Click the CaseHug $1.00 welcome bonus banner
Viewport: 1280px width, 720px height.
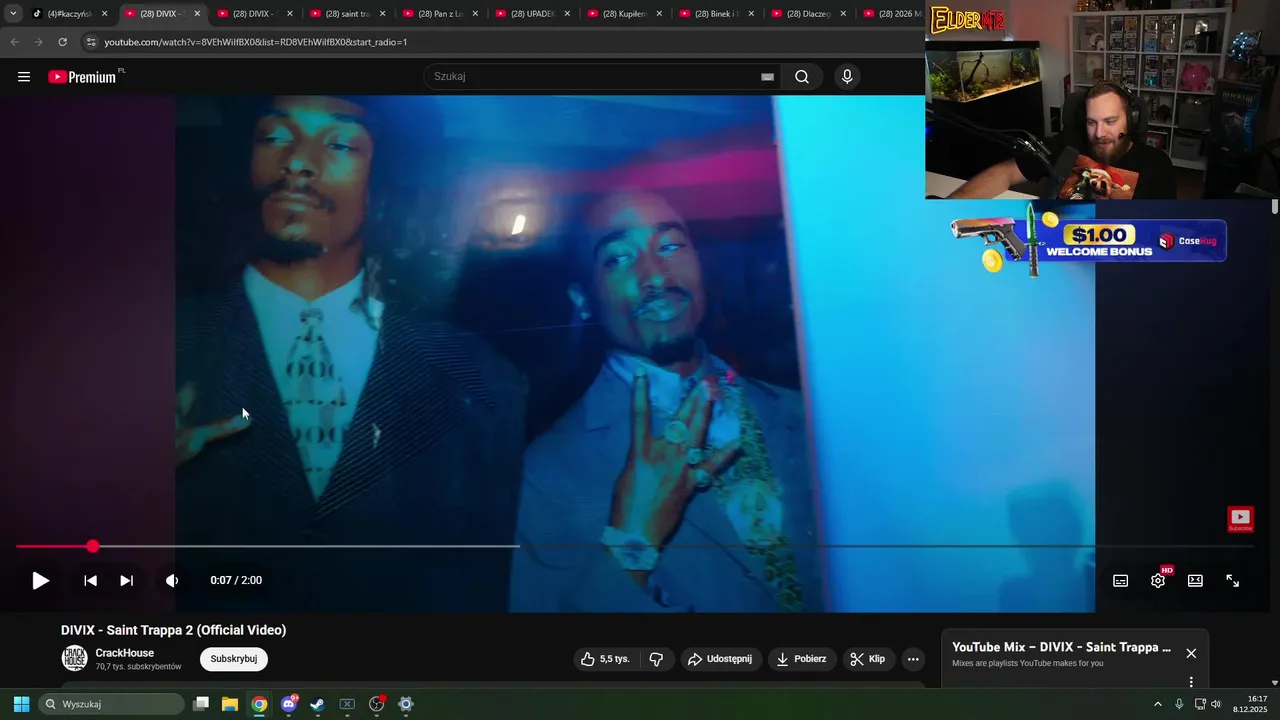tap(1088, 240)
